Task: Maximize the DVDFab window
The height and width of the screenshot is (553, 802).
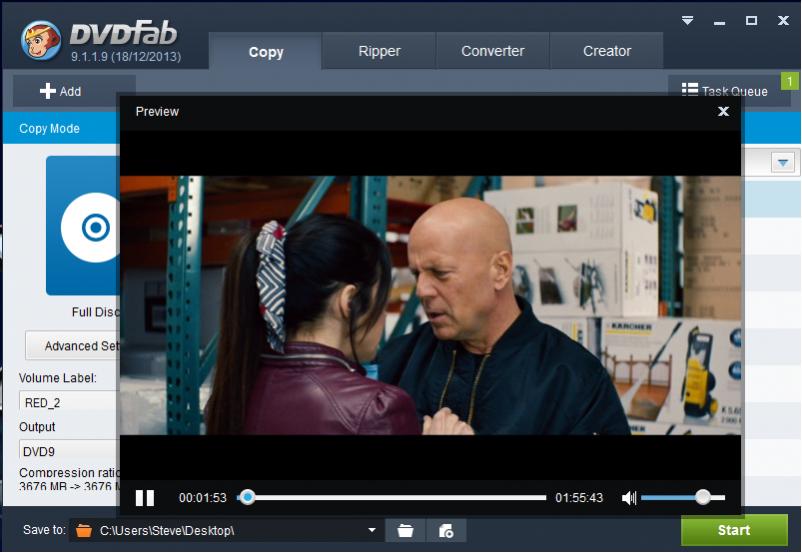Action: tap(751, 20)
